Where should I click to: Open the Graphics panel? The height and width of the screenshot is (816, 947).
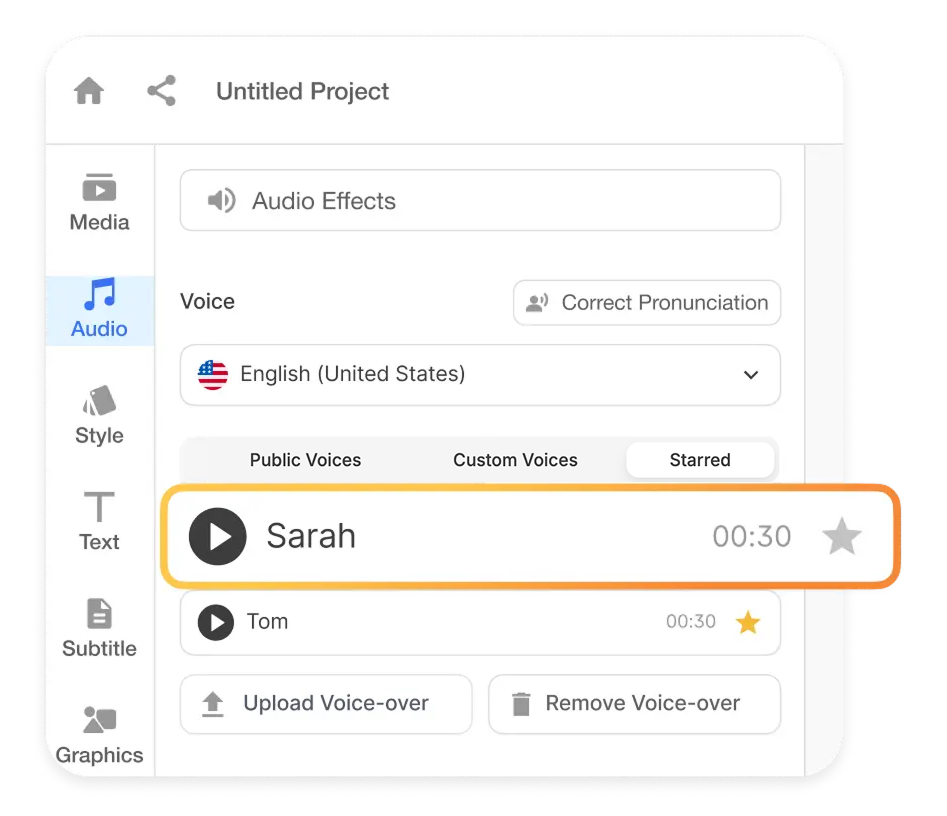click(x=98, y=735)
